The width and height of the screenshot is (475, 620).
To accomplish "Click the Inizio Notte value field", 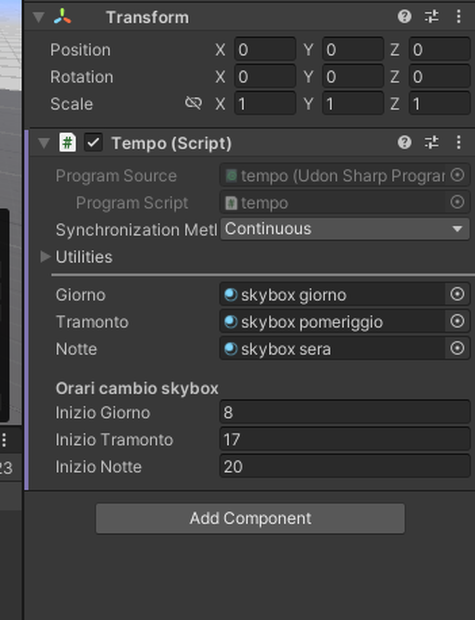I will (x=345, y=467).
